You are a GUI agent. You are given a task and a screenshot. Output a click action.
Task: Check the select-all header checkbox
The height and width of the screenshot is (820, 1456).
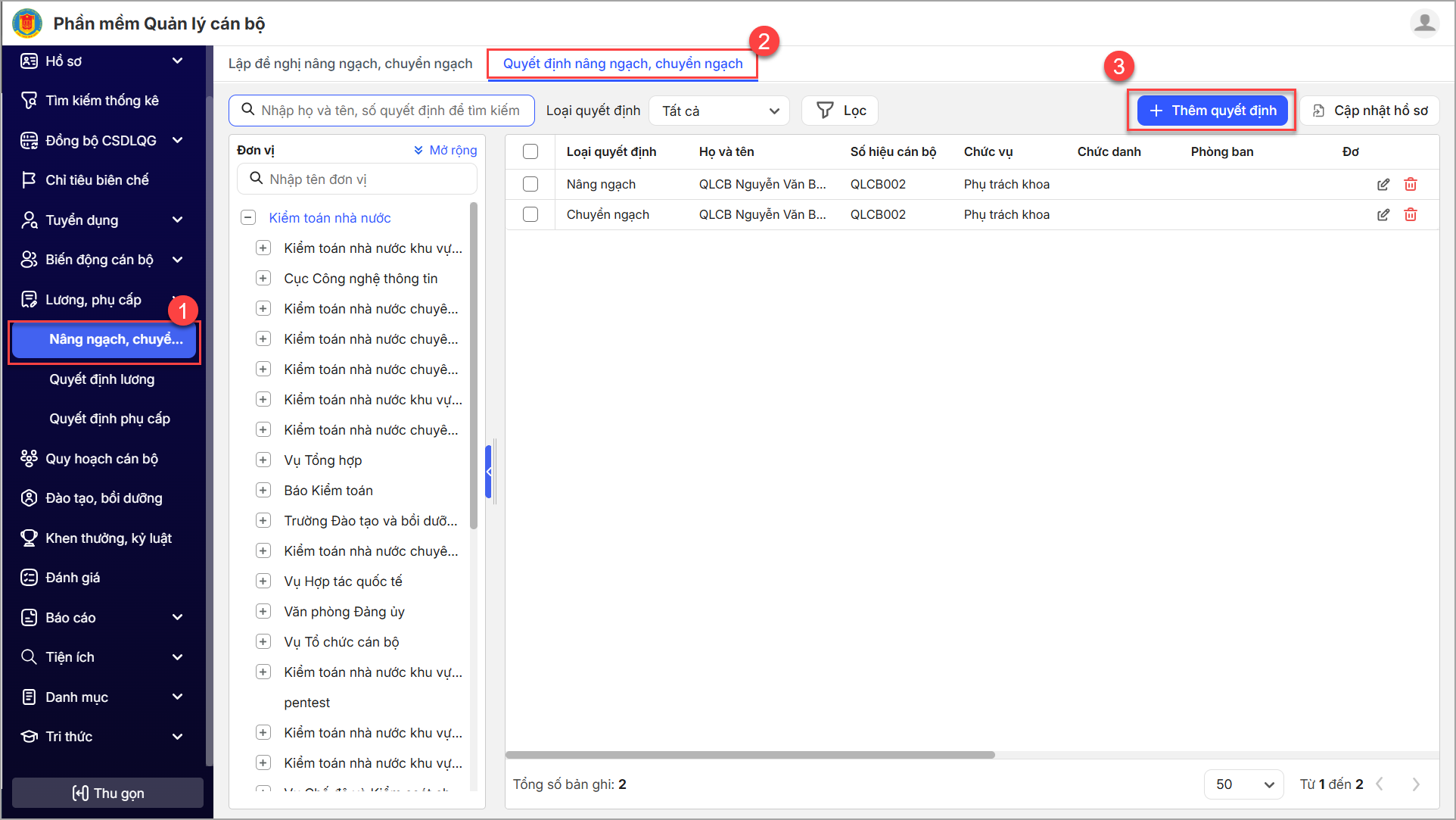[x=530, y=151]
